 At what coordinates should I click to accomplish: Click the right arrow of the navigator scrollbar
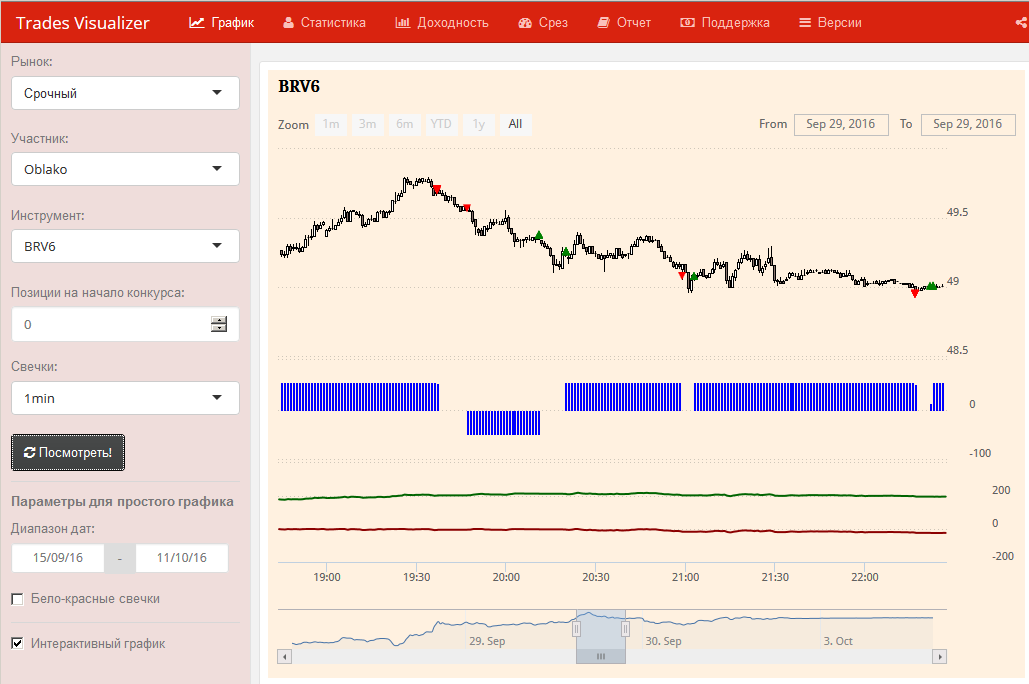pos(938,656)
